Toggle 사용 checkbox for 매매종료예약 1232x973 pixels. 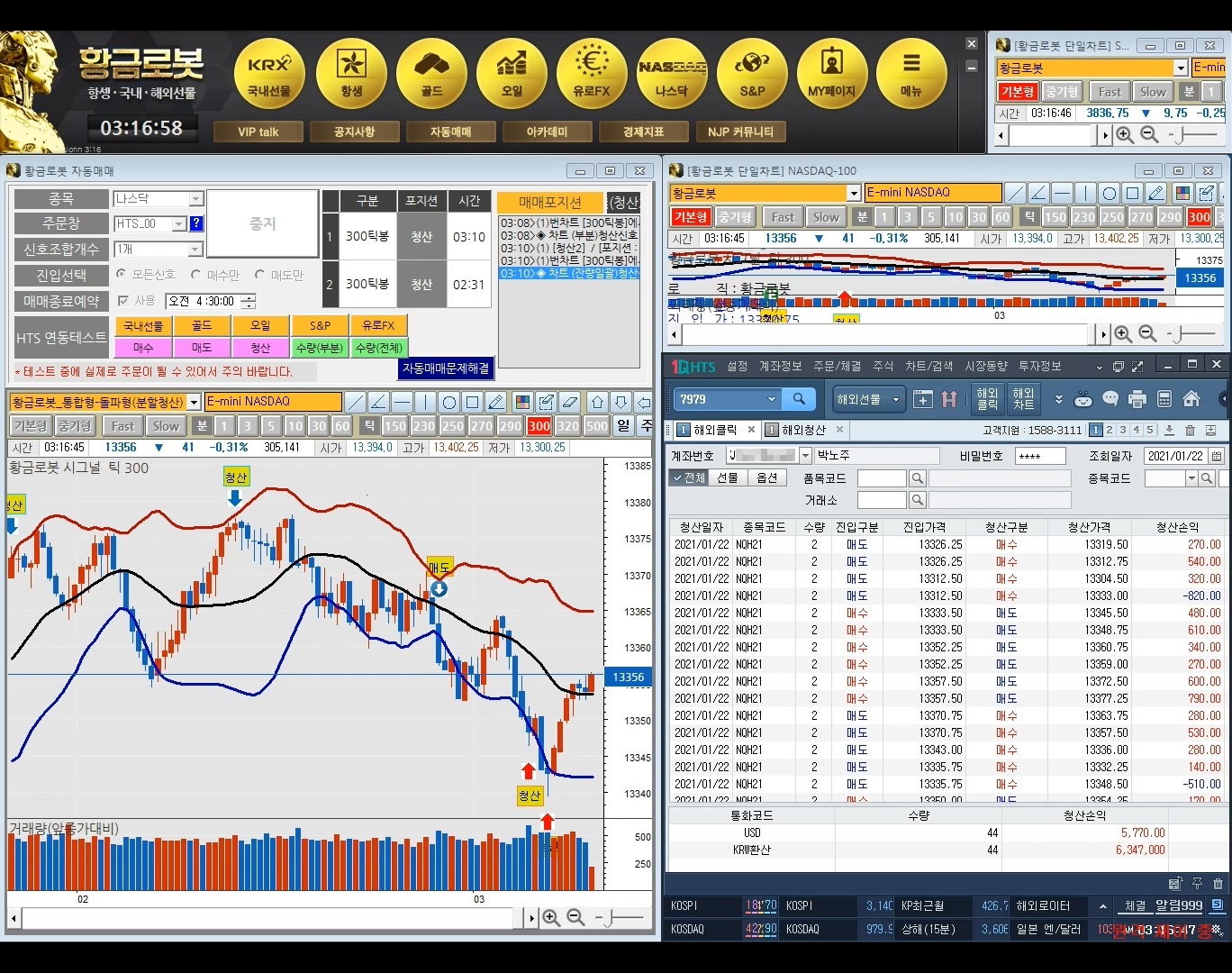click(123, 301)
